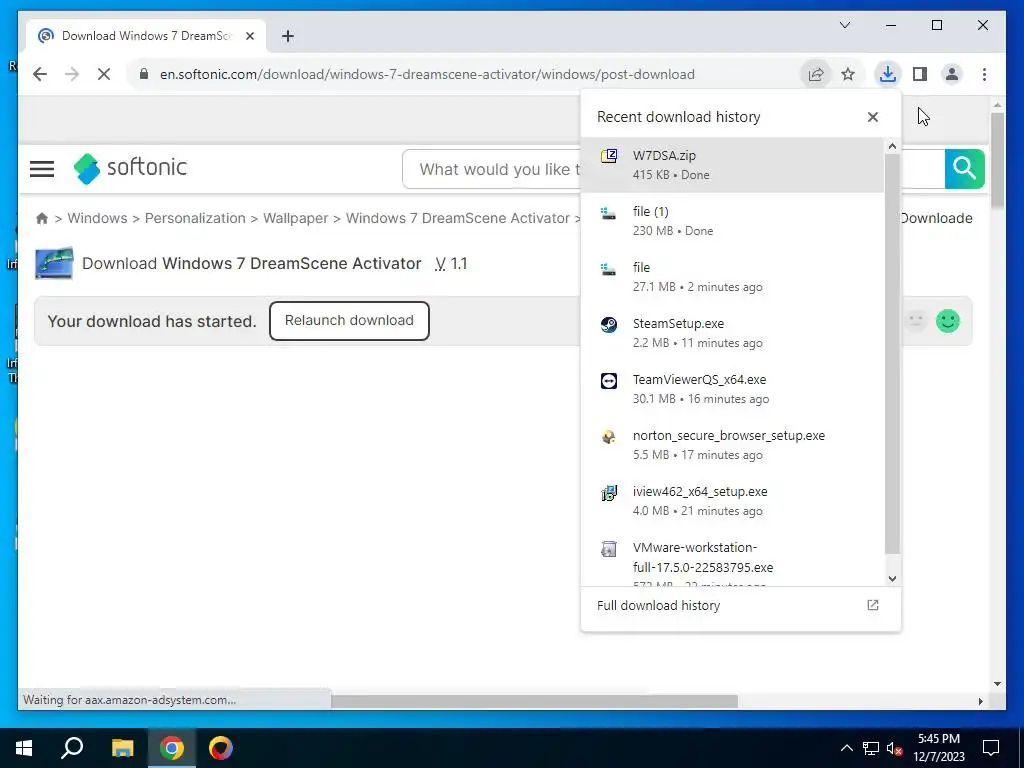The height and width of the screenshot is (768, 1024).
Task: Click the Chrome taskbar icon
Action: pos(172,748)
